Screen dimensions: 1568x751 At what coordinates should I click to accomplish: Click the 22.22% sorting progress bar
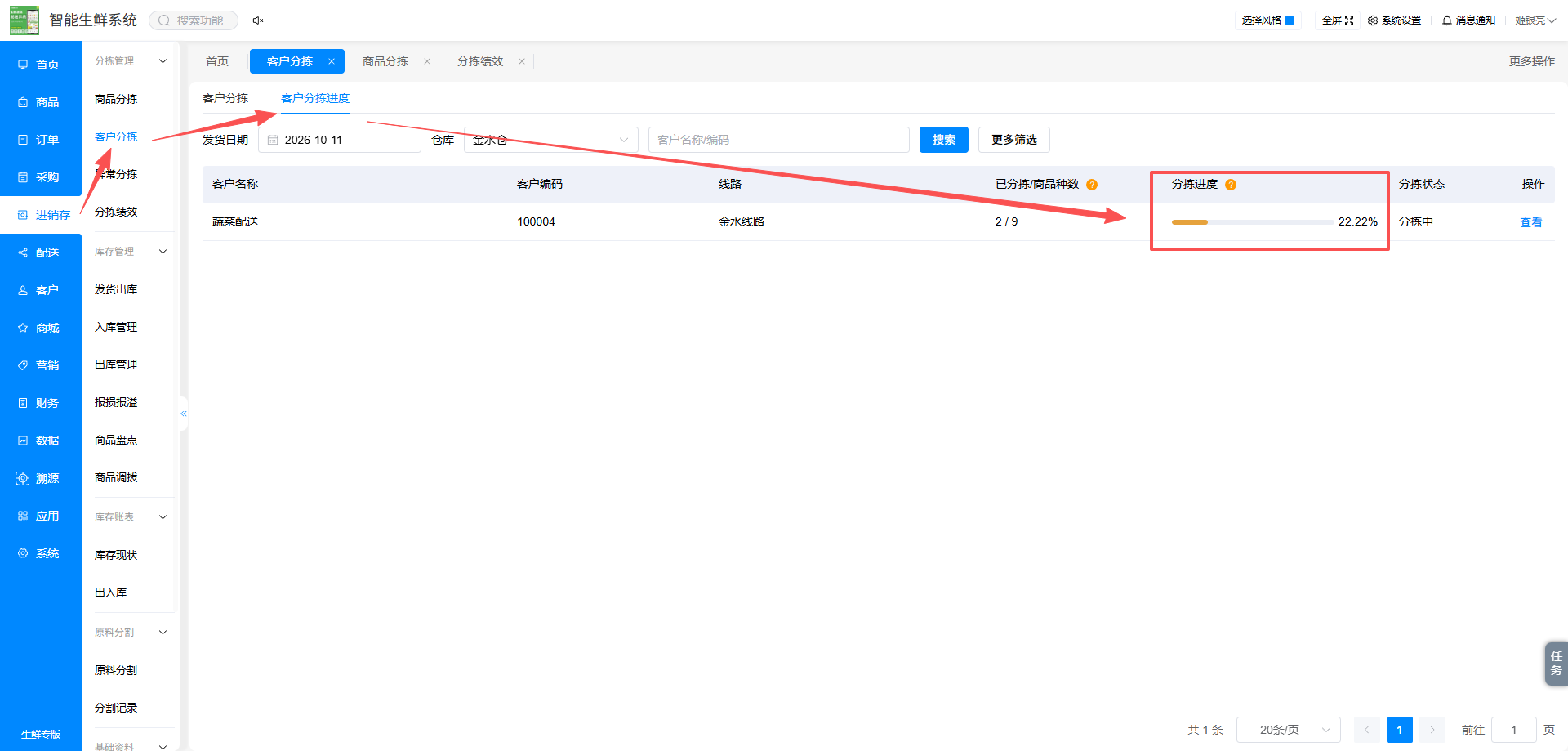(x=1253, y=222)
